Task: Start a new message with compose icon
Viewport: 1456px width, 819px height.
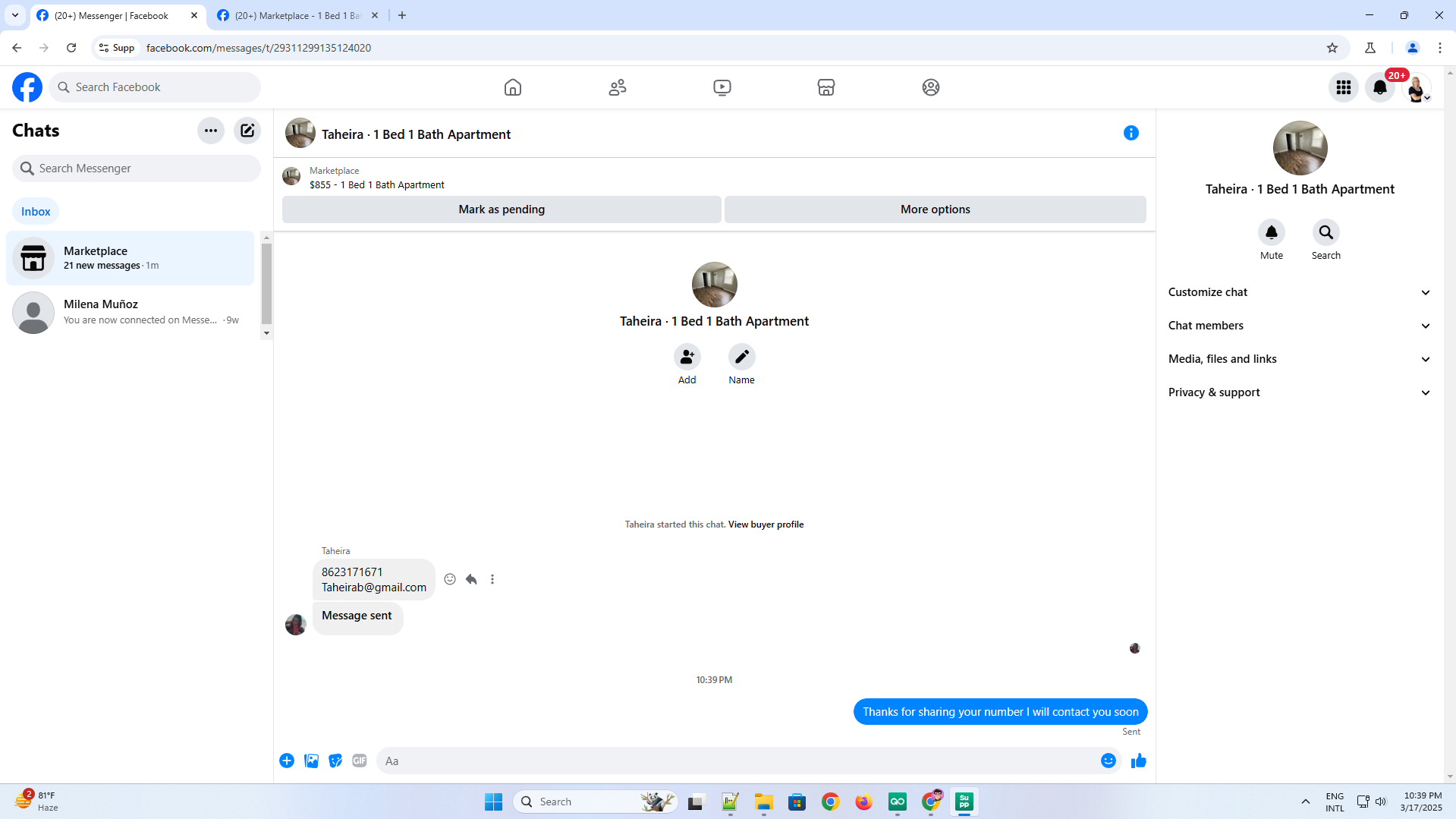Action: 247,131
